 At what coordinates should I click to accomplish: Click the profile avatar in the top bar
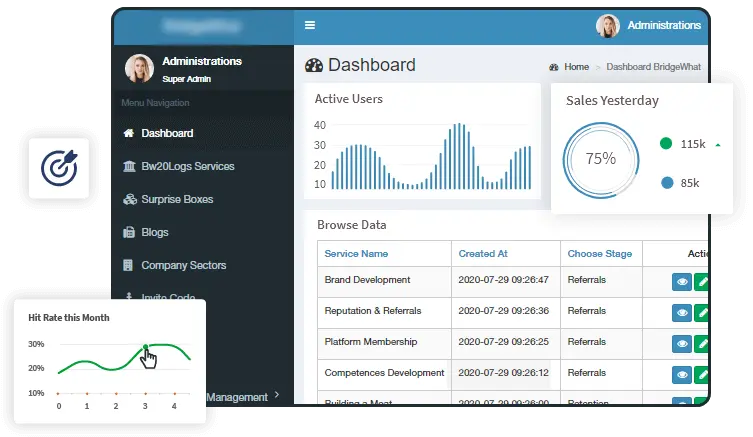tap(608, 26)
